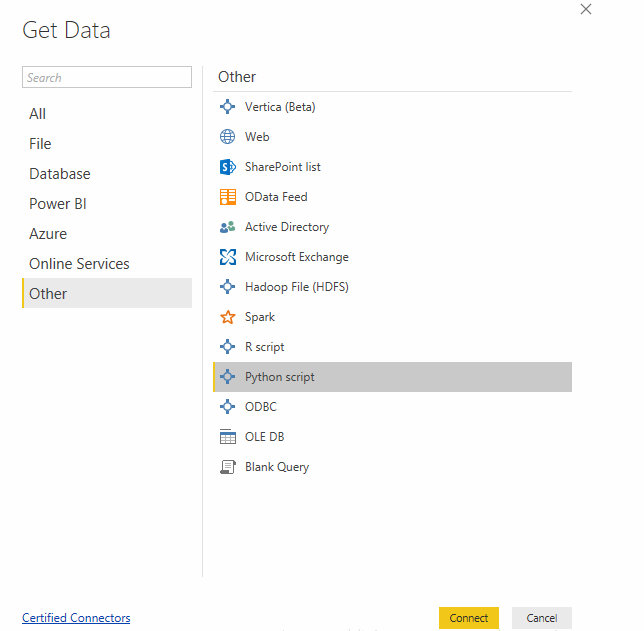644x631 pixels.
Task: Click the Active Directory people icon
Action: (227, 227)
